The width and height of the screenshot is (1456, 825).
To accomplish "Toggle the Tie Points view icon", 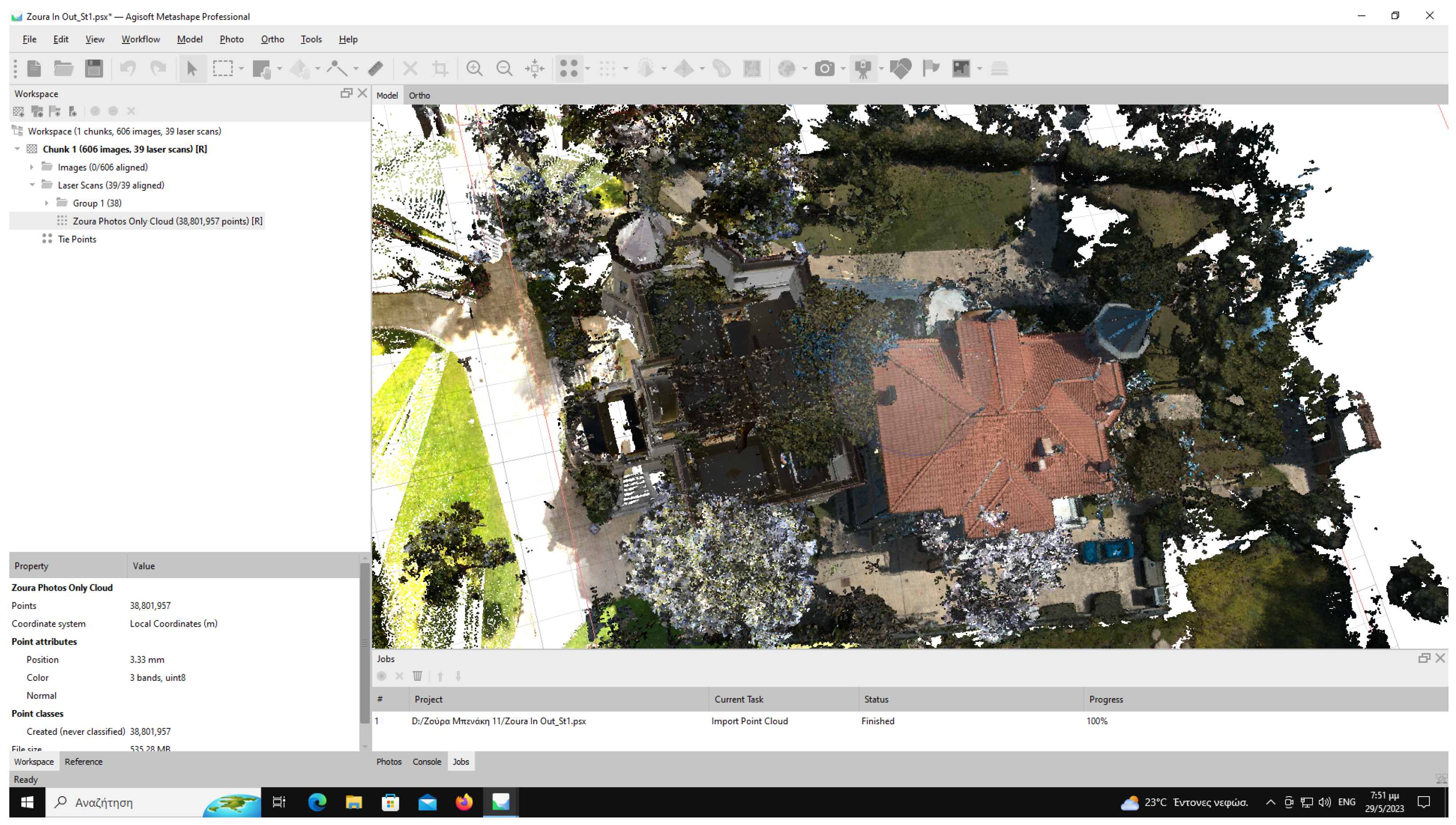I will [569, 68].
